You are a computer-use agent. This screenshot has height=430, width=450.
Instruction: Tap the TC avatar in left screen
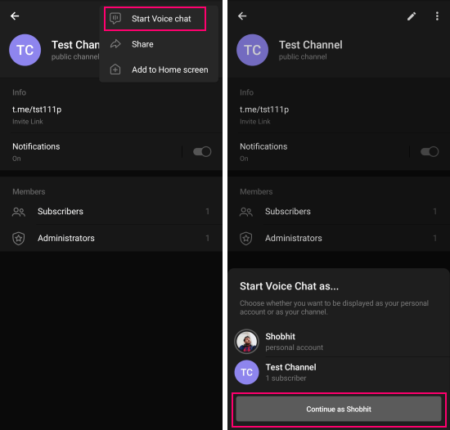pos(25,50)
